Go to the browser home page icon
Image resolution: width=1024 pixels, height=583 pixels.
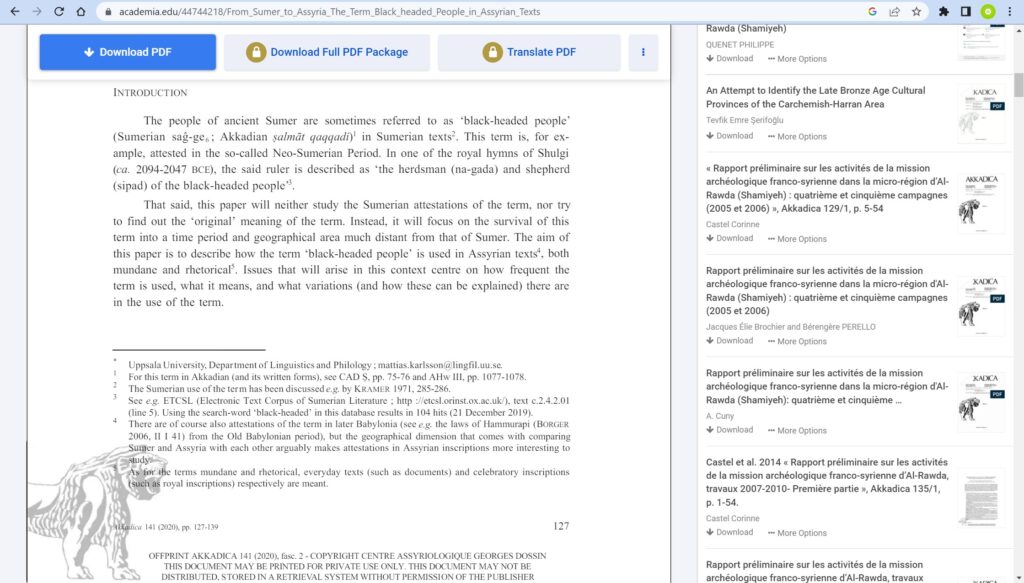[x=82, y=11]
